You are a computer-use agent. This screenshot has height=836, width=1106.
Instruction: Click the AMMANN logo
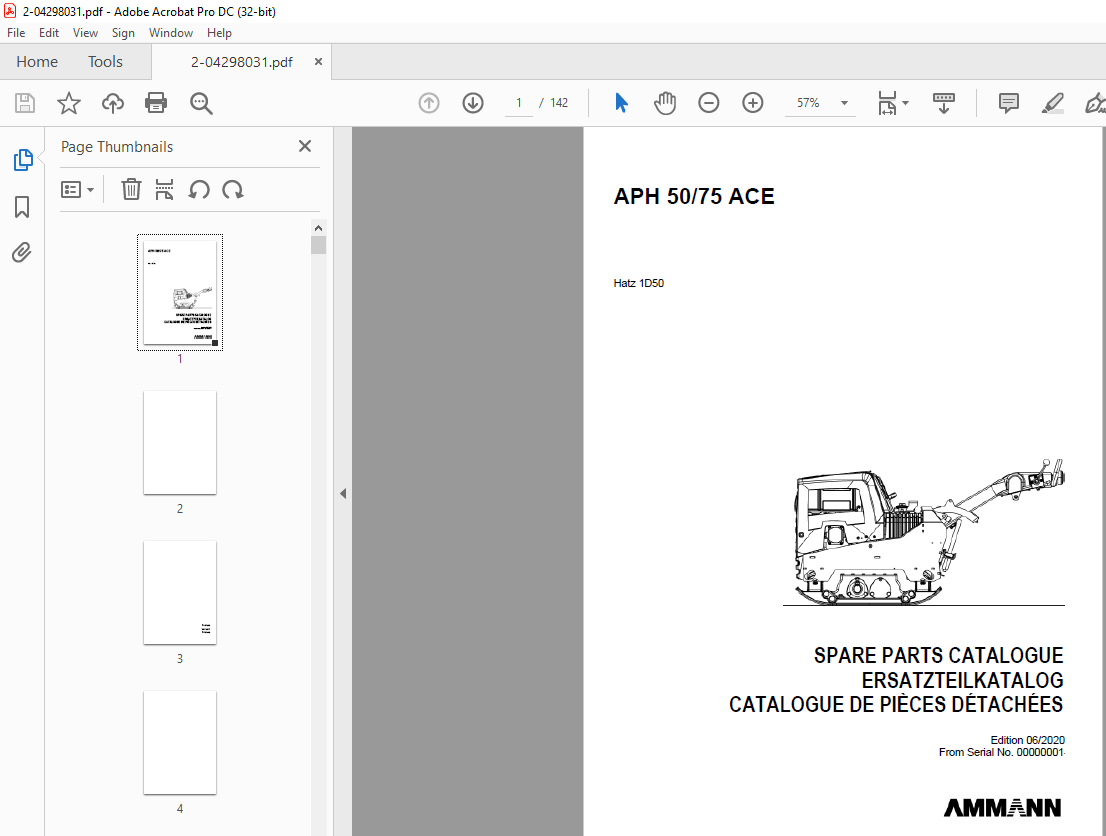[1002, 808]
